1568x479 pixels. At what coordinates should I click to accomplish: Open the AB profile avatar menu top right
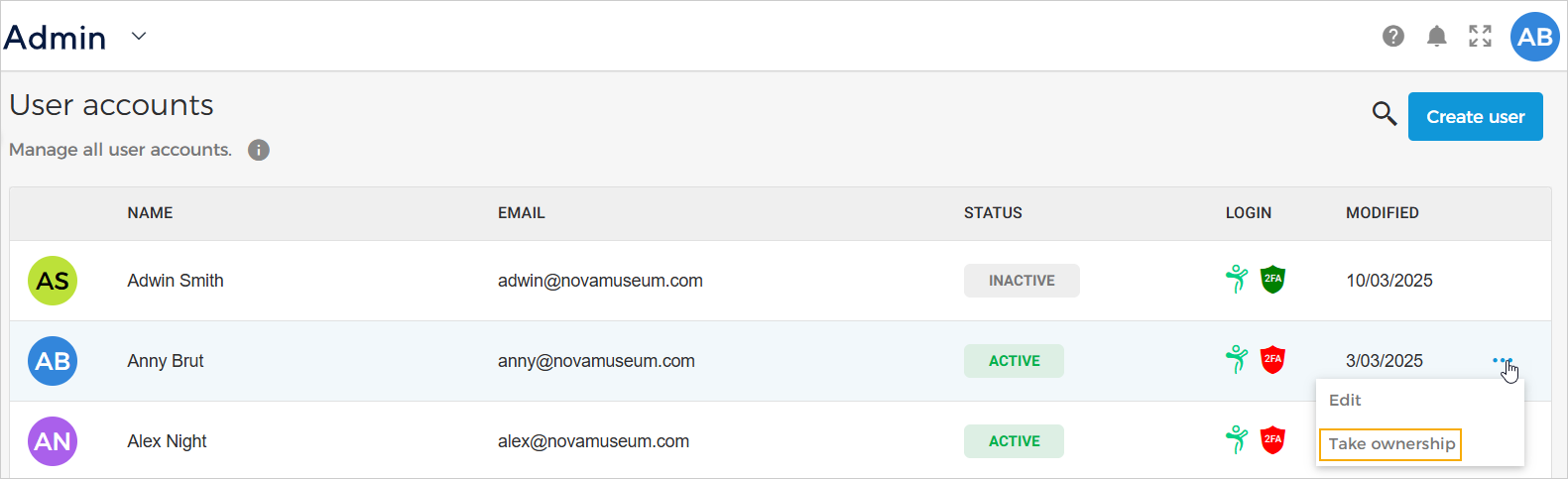pos(1534,37)
